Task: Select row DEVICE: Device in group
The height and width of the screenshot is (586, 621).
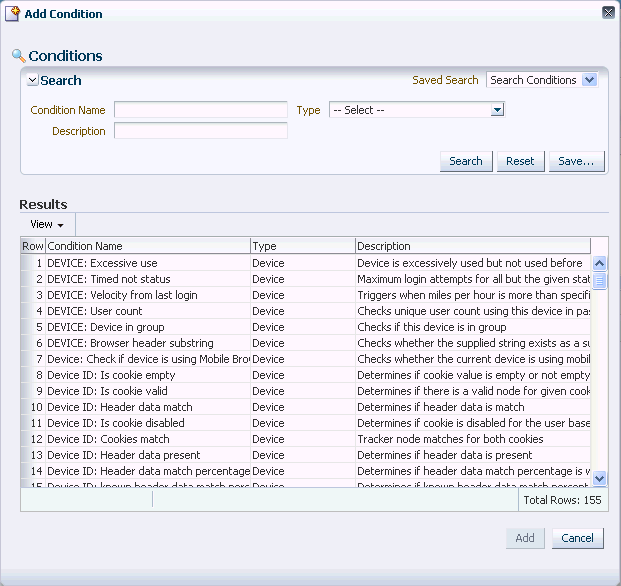Action: click(x=305, y=327)
